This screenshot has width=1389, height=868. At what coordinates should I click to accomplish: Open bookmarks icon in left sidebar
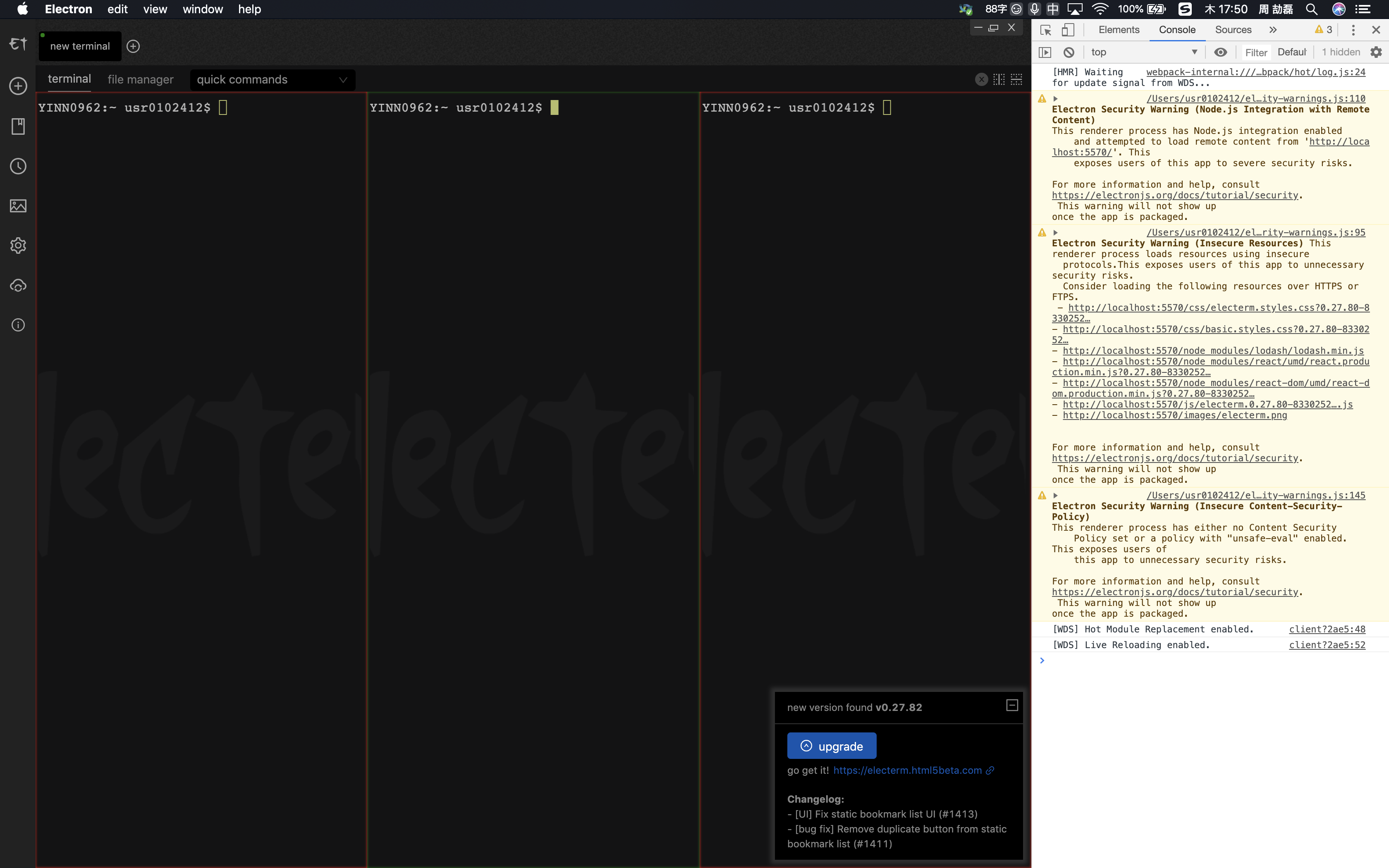[18, 126]
